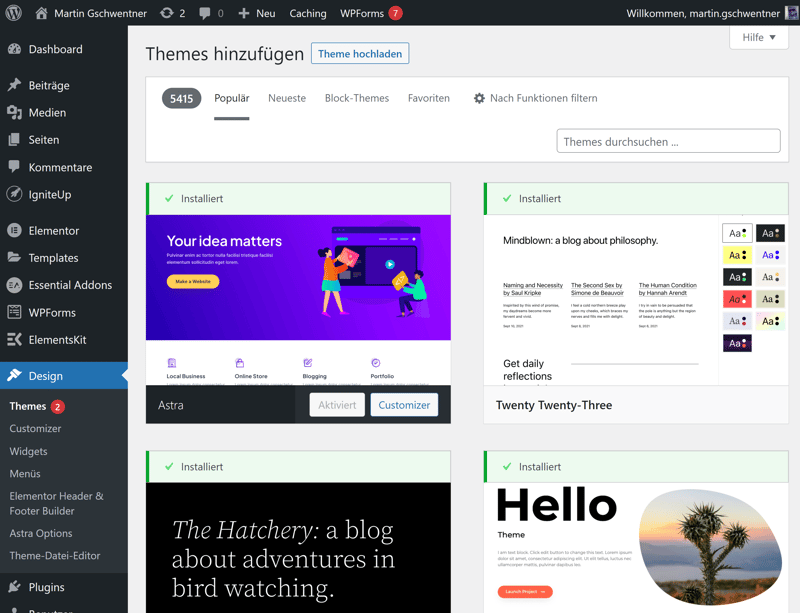Open the comments bubble icon in admin bar
The image size is (800, 613).
(x=205, y=13)
